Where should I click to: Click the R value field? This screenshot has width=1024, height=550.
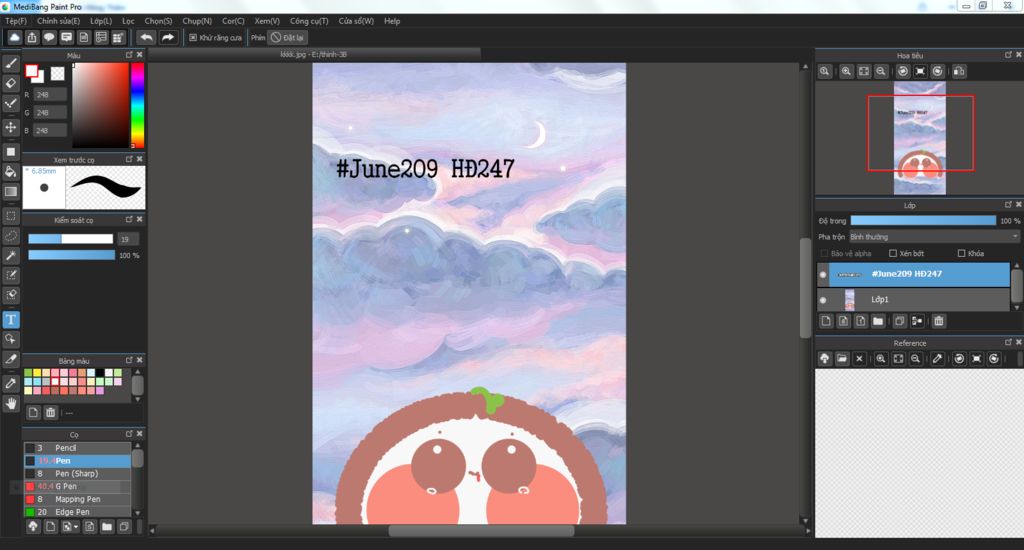[50, 95]
